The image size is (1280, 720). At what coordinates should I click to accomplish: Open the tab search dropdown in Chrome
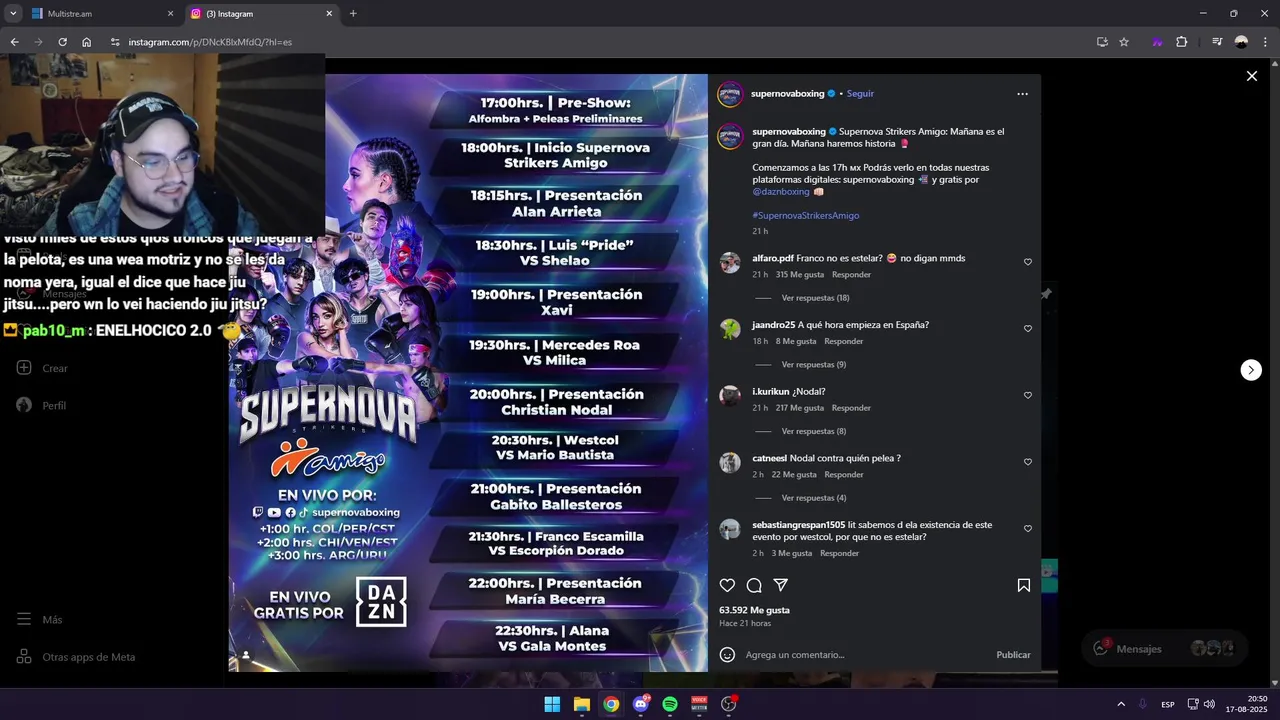pos(14,14)
